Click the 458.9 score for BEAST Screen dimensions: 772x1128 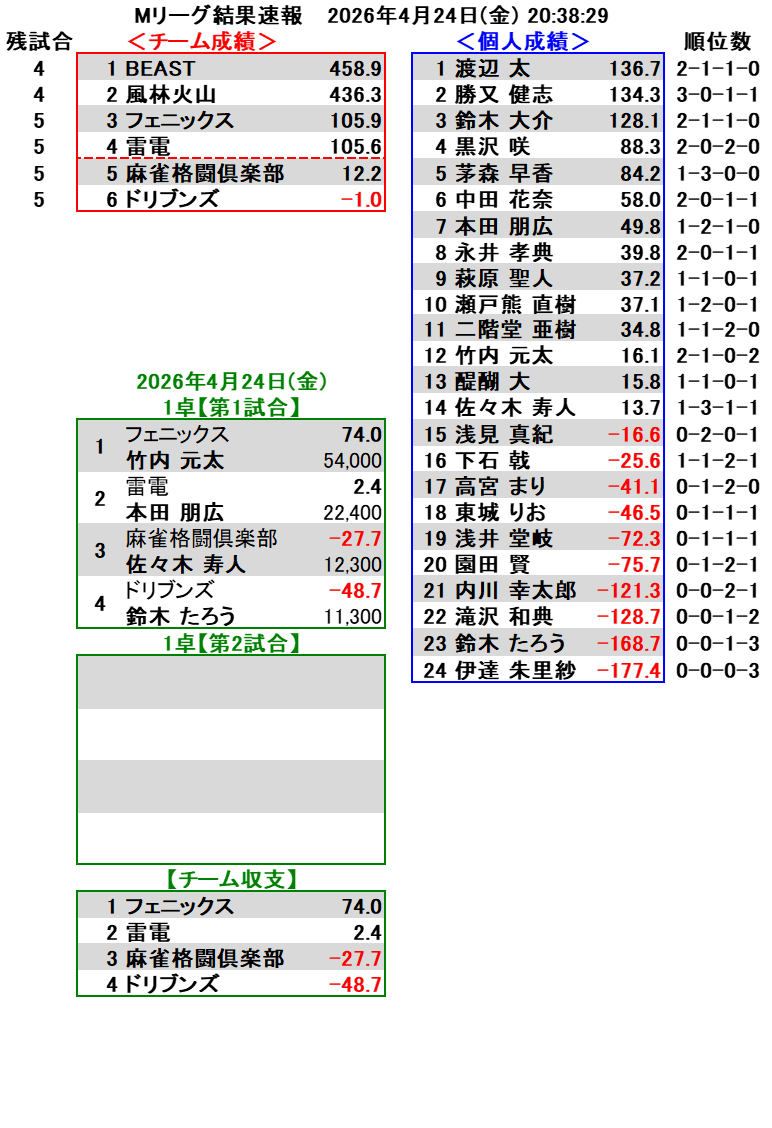tap(355, 68)
